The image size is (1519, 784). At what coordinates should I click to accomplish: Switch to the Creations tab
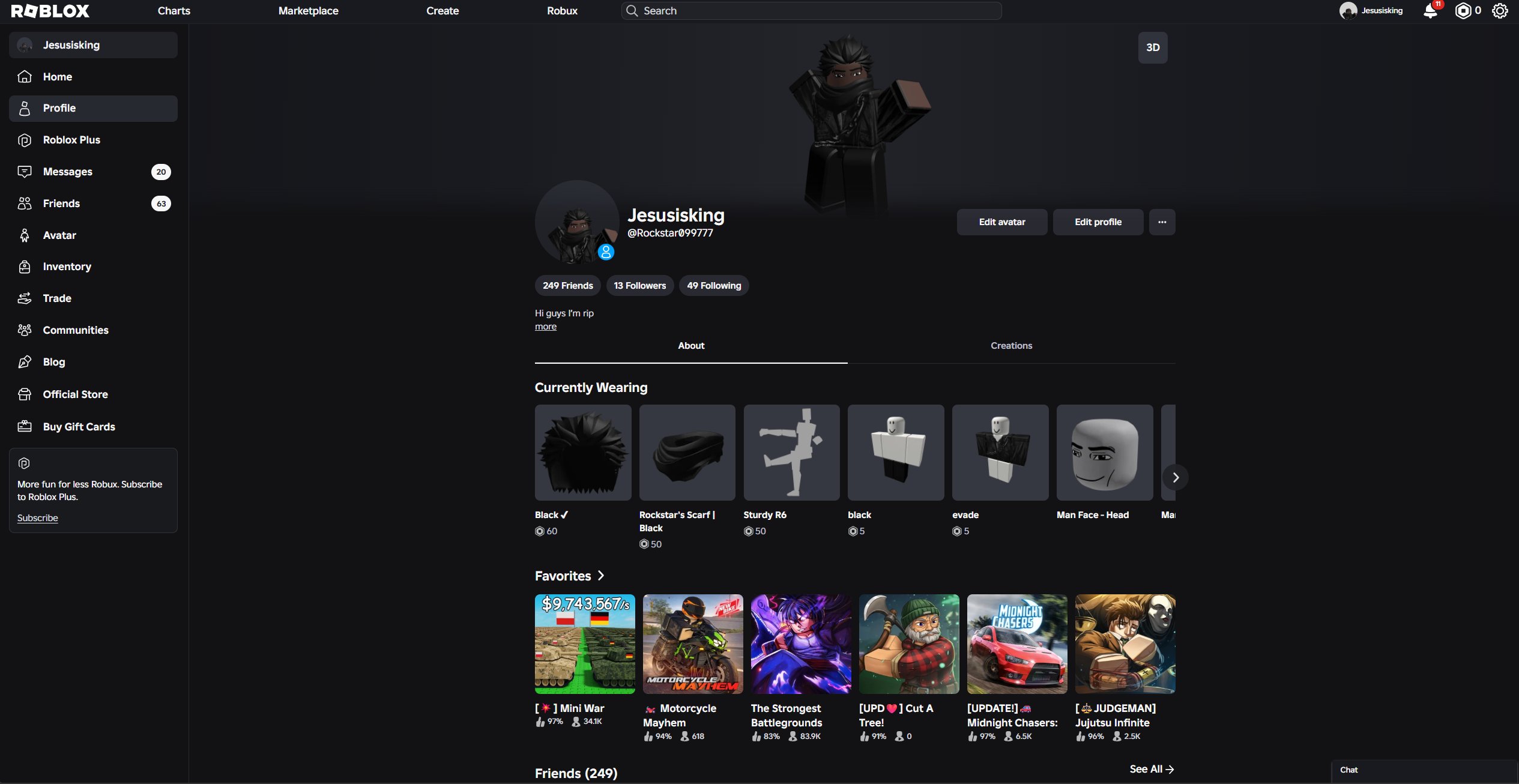[1011, 346]
